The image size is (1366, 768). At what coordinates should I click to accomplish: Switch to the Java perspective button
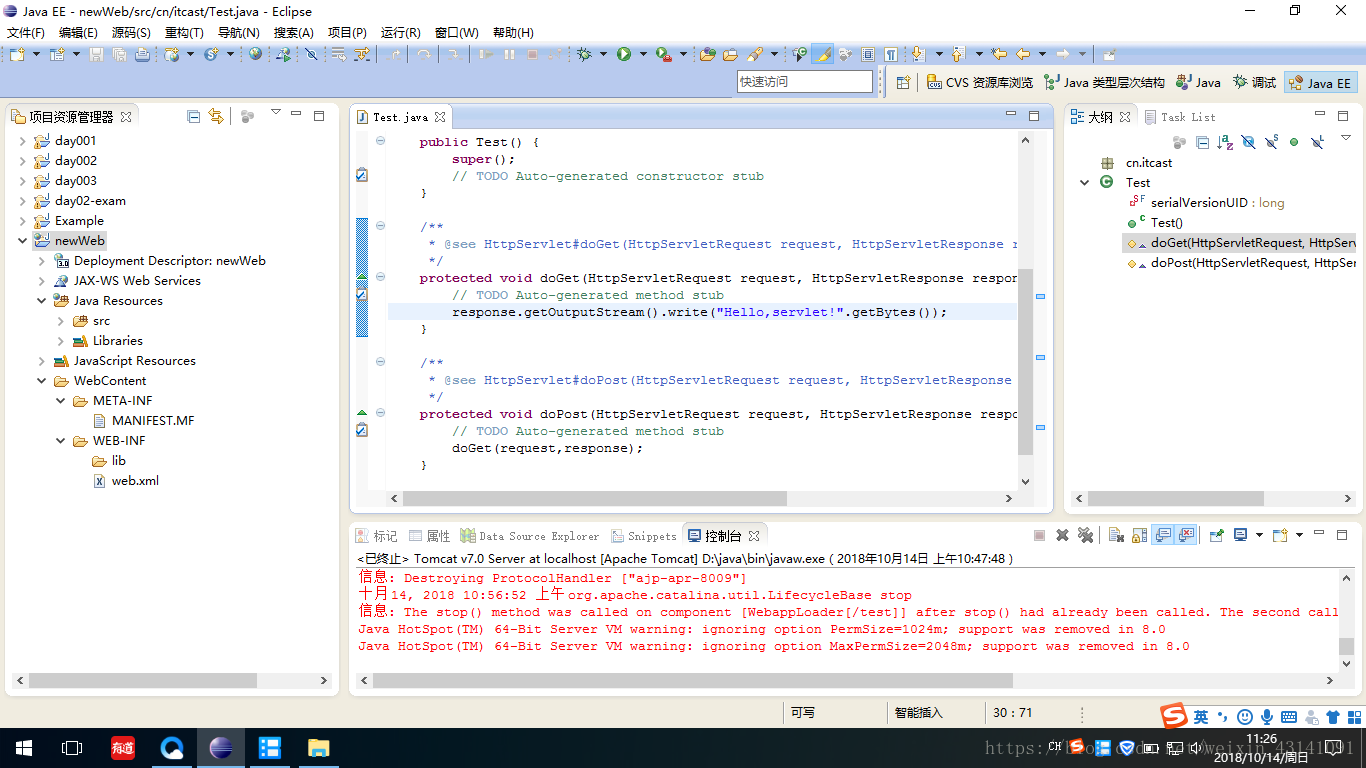tap(1198, 83)
